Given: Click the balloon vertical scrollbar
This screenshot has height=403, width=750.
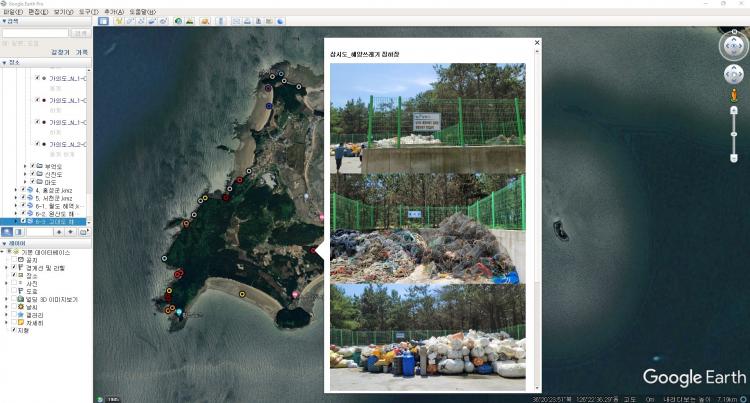Looking at the screenshot, I should coord(537,220).
